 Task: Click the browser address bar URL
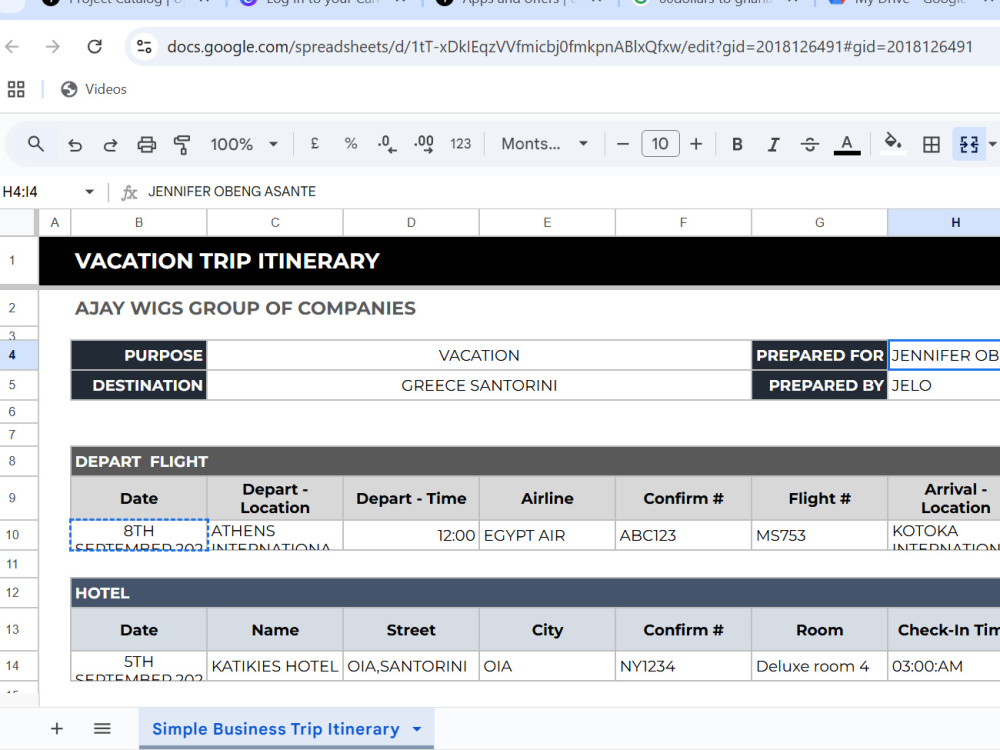pyautogui.click(x=570, y=47)
